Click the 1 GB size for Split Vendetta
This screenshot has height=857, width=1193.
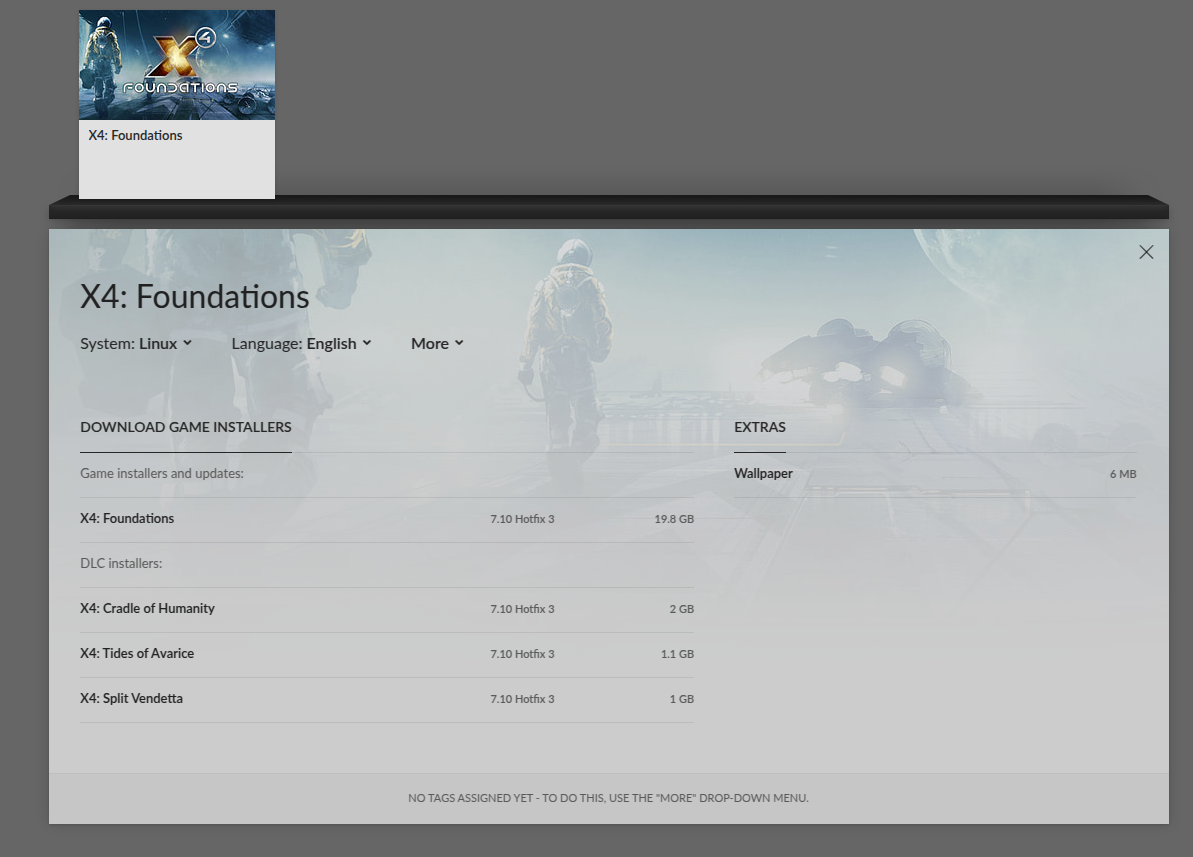pyautogui.click(x=682, y=699)
